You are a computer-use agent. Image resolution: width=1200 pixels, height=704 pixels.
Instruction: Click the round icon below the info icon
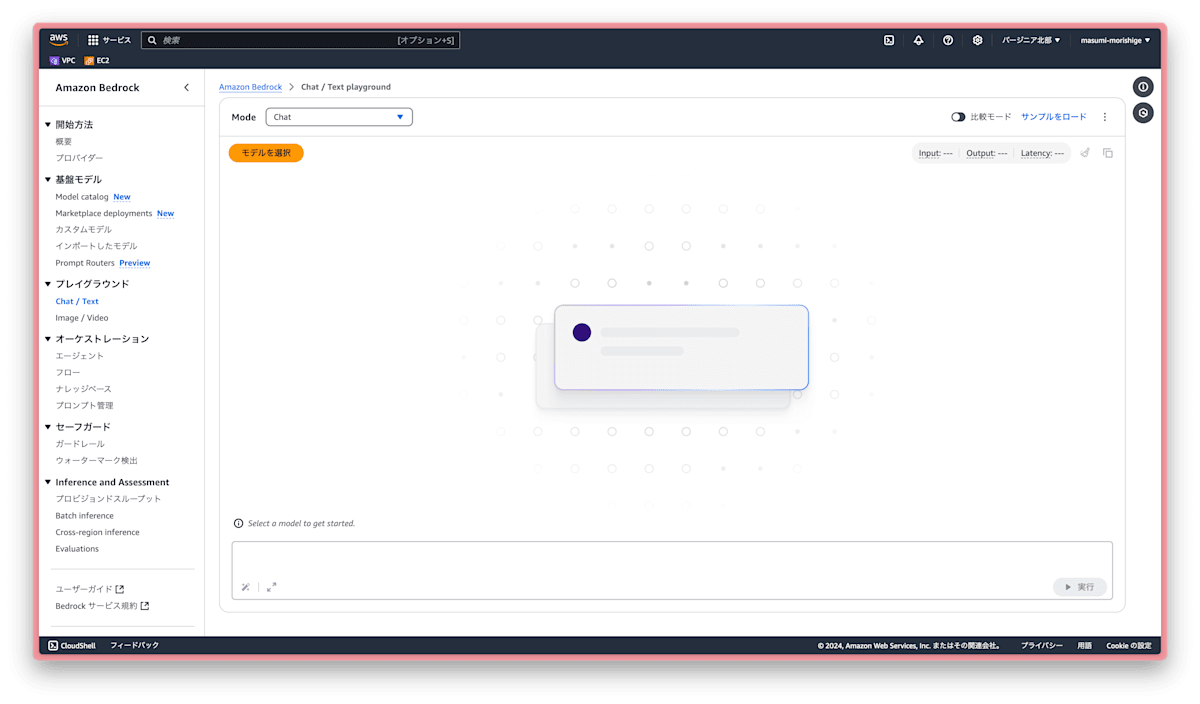pos(1143,113)
